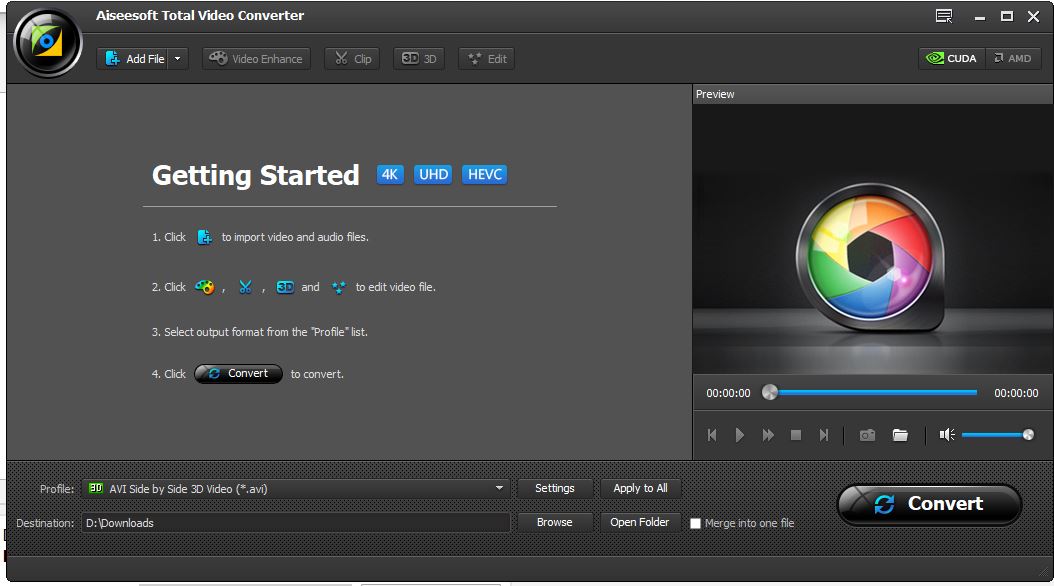This screenshot has width=1054, height=586.
Task: Maximize the converter window
Action: [1007, 16]
